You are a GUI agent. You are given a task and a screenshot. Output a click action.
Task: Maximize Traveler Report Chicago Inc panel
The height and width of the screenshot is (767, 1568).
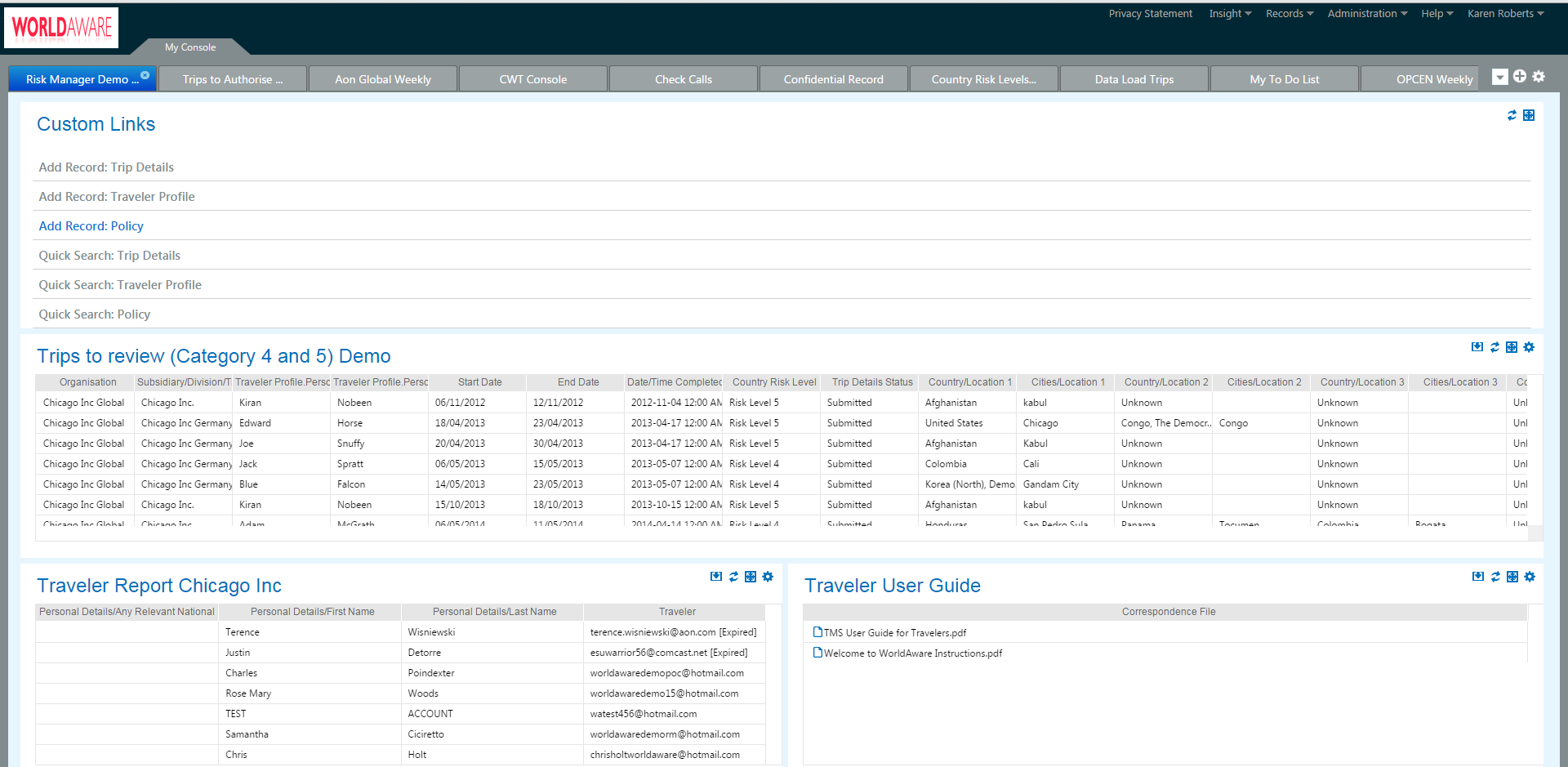(751, 577)
